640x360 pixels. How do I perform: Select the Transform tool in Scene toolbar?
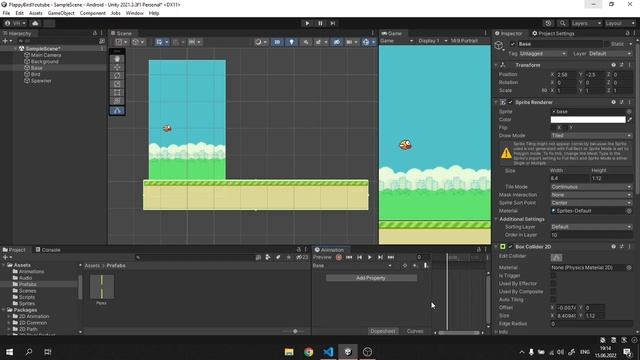pyautogui.click(x=117, y=101)
